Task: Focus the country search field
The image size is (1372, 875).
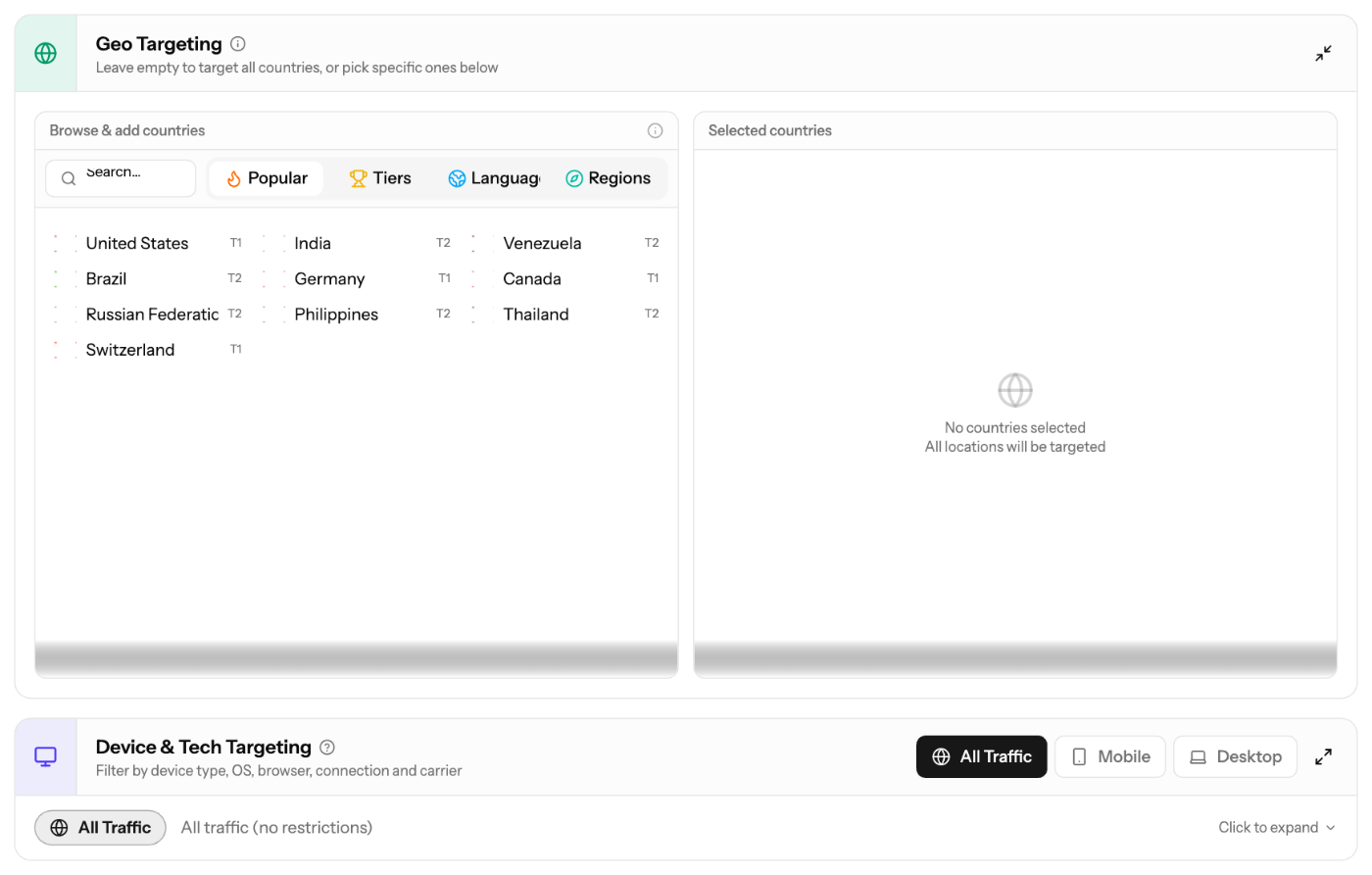Action: point(121,178)
